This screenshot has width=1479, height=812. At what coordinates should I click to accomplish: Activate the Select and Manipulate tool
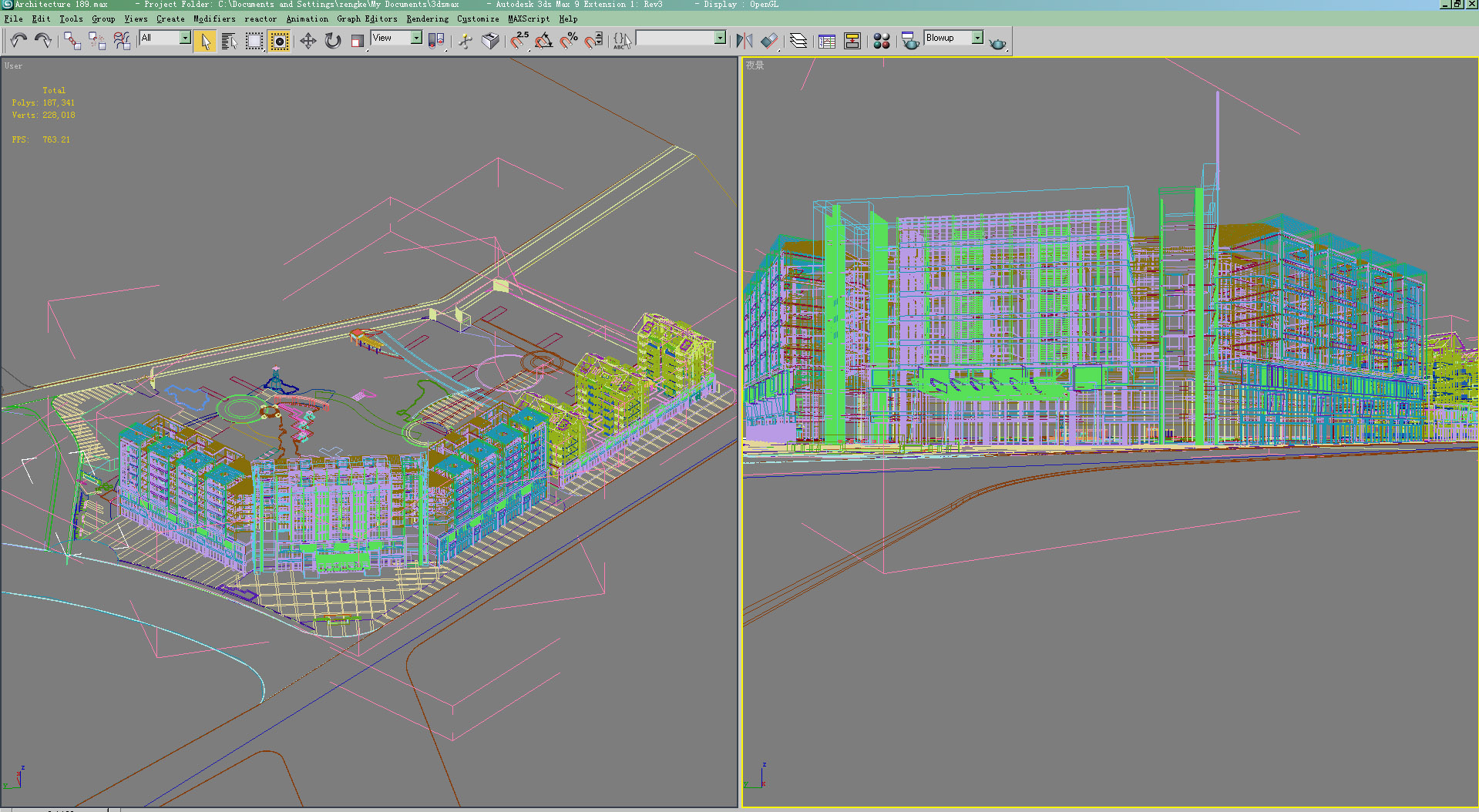point(466,41)
